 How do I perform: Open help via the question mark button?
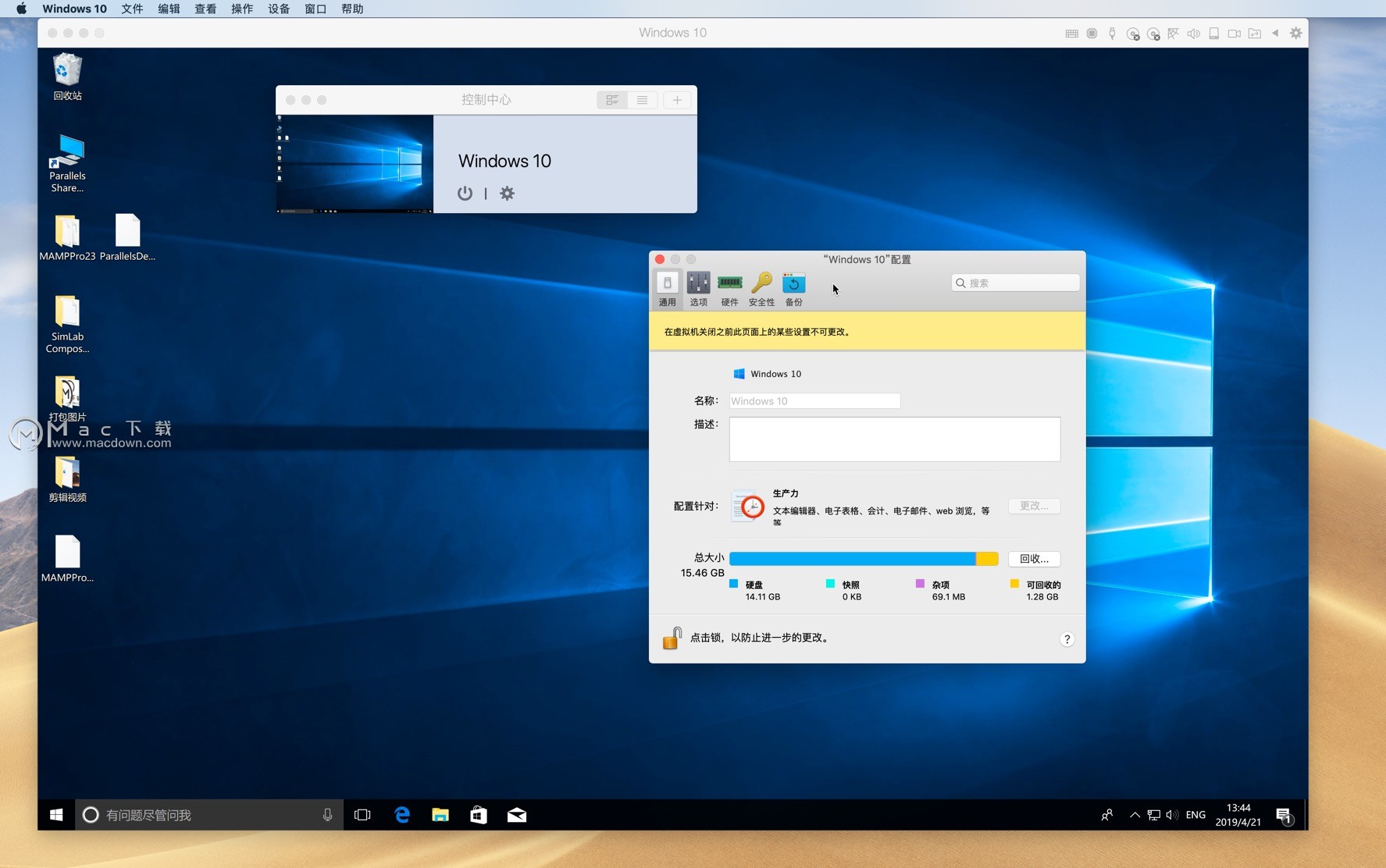click(1067, 639)
